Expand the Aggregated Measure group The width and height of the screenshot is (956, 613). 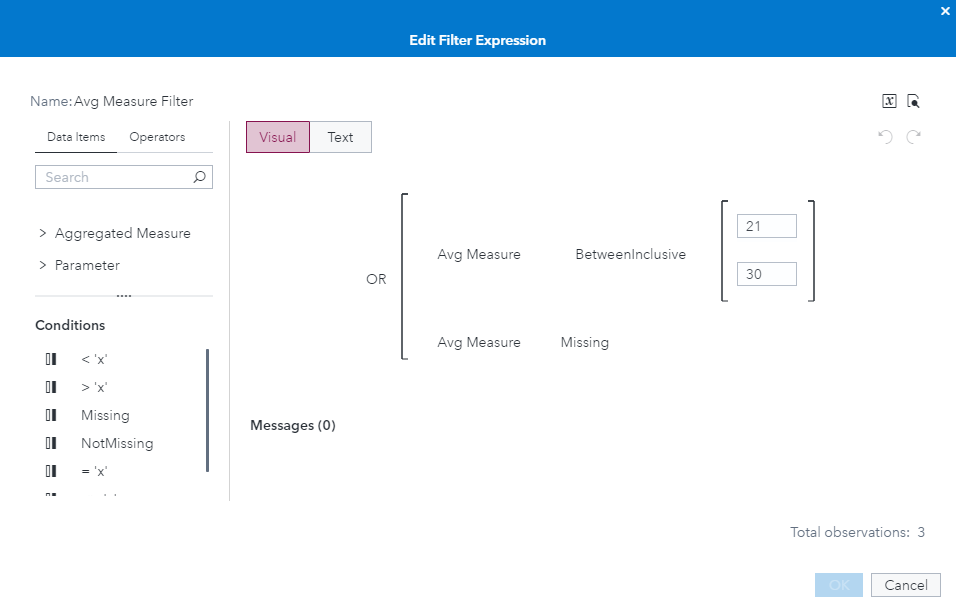tap(43, 233)
